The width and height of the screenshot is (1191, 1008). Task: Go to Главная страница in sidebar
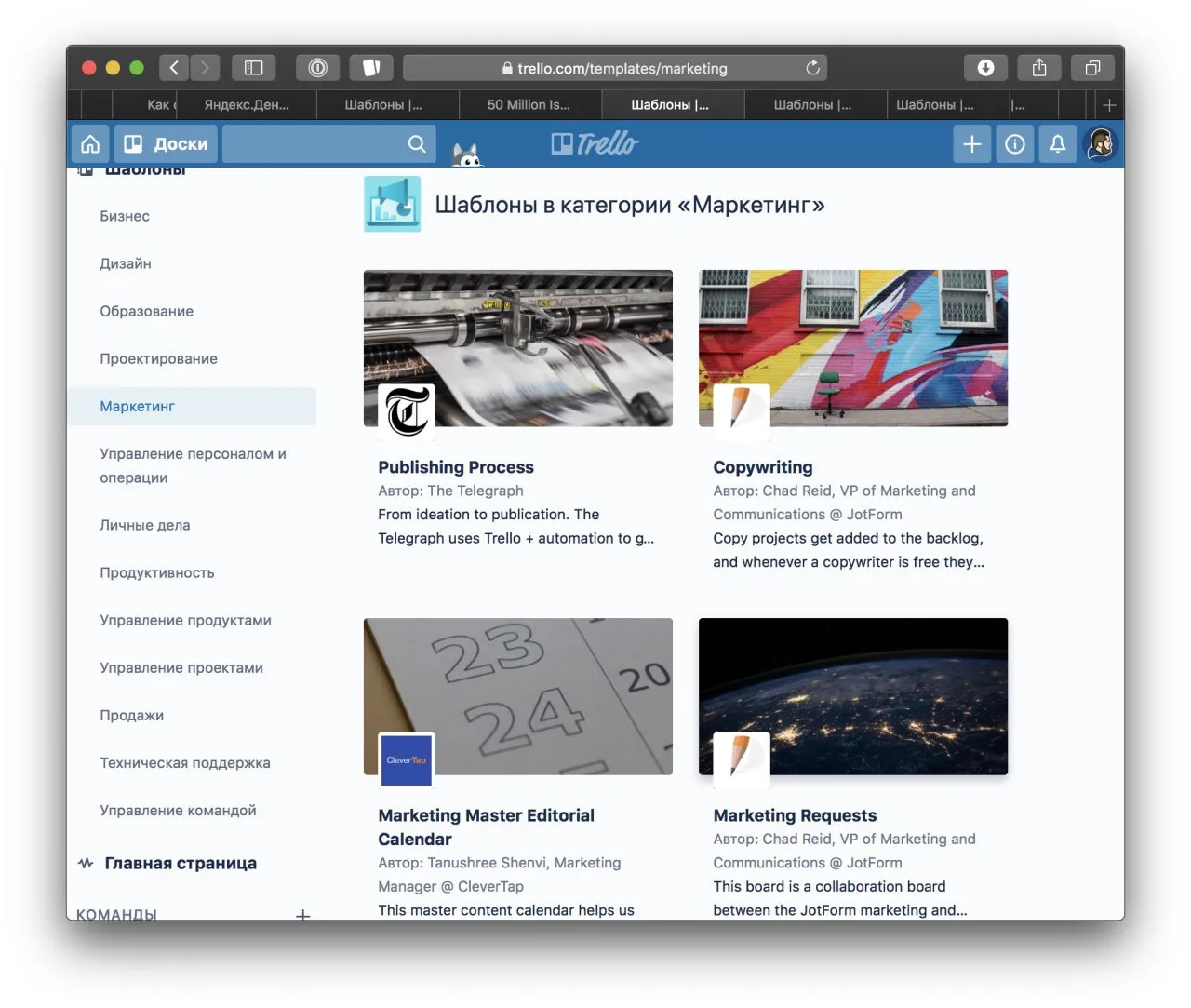click(181, 864)
